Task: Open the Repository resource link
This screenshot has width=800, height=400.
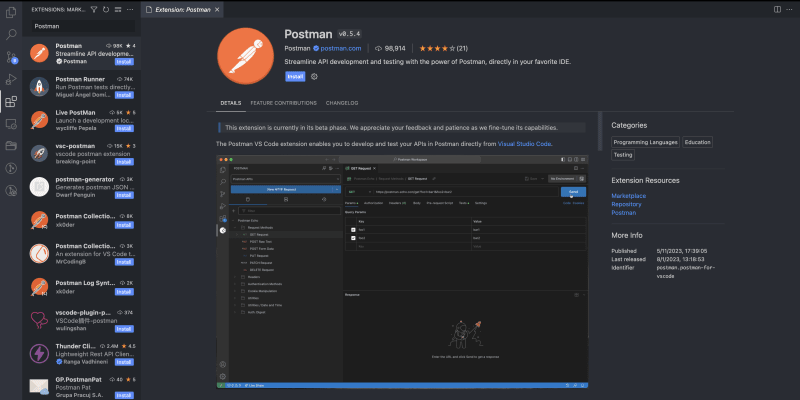Action: 627,204
